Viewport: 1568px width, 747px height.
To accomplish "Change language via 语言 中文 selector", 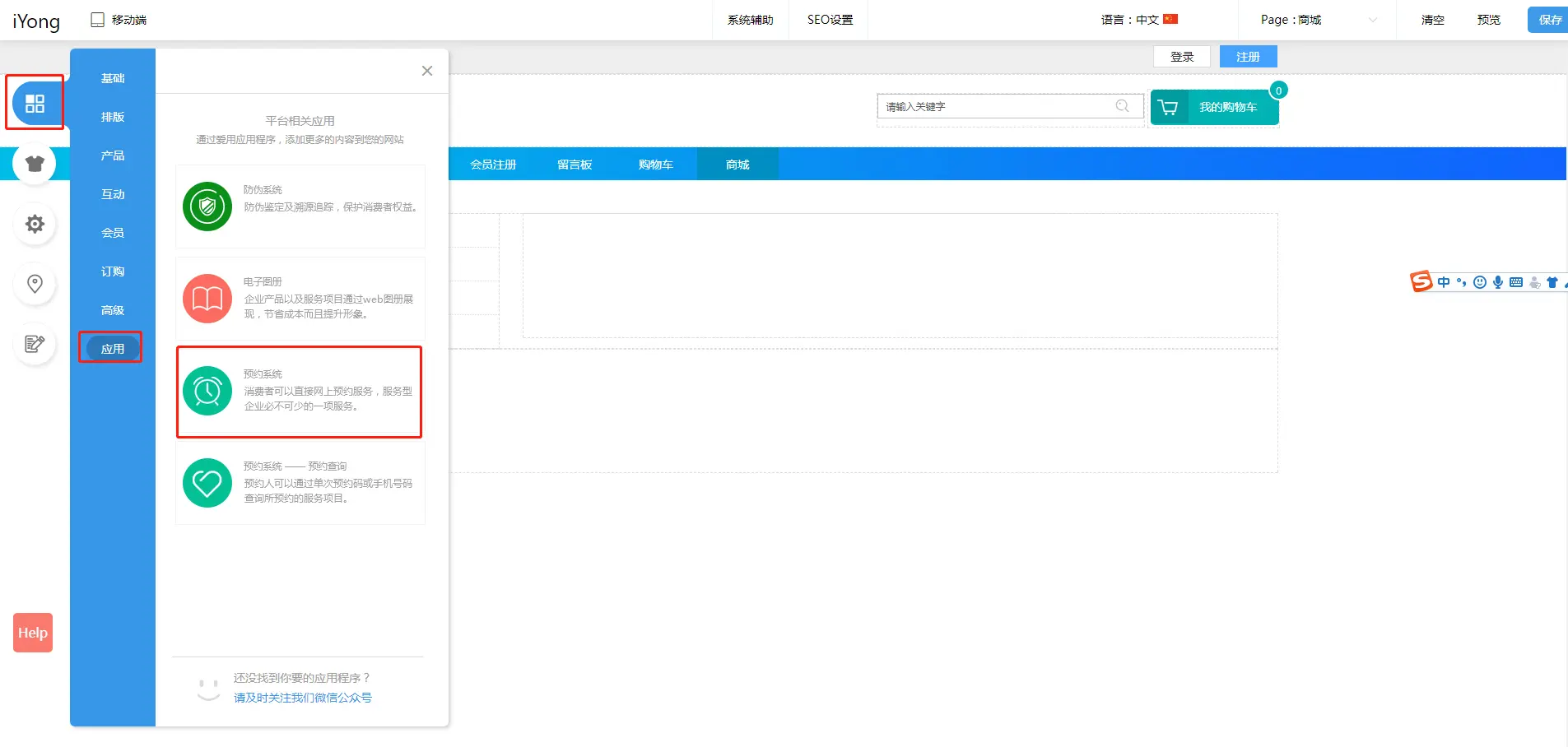I will coord(1139,20).
